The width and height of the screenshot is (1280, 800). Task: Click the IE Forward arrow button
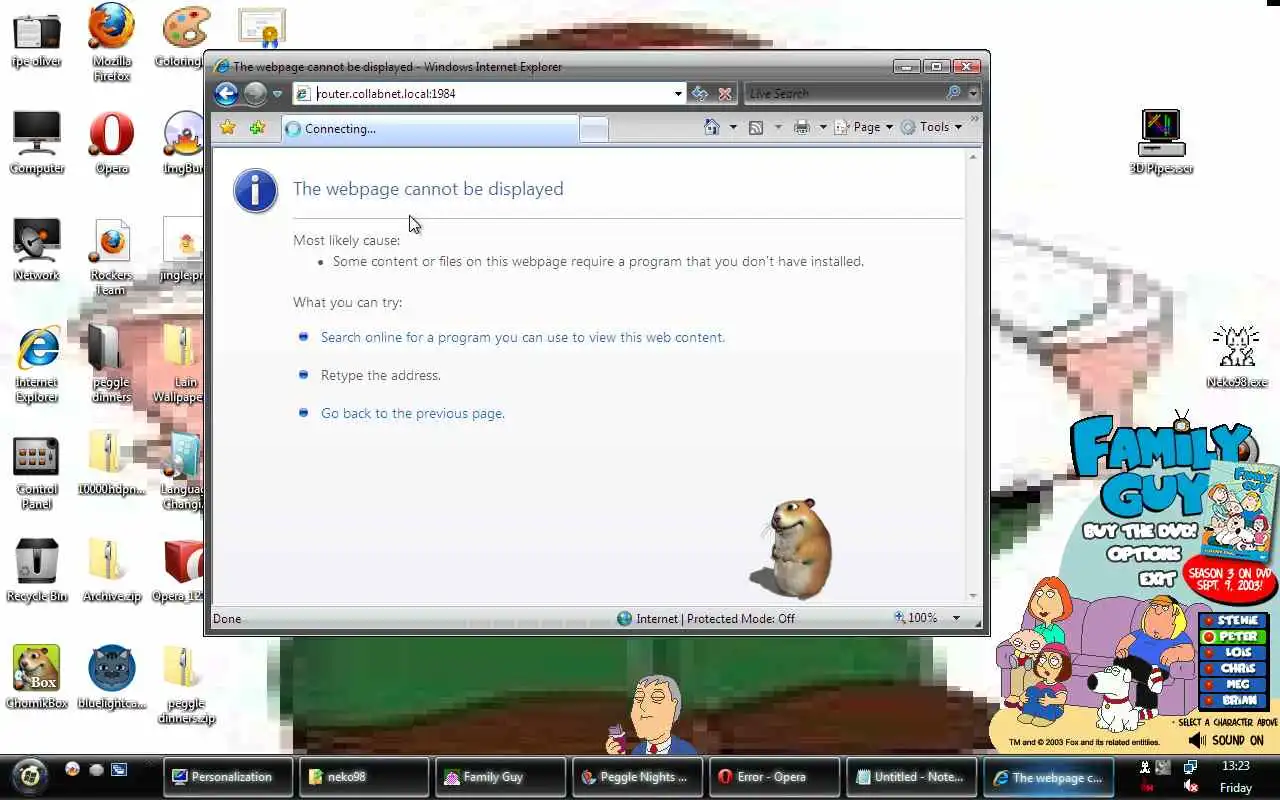pyautogui.click(x=256, y=93)
